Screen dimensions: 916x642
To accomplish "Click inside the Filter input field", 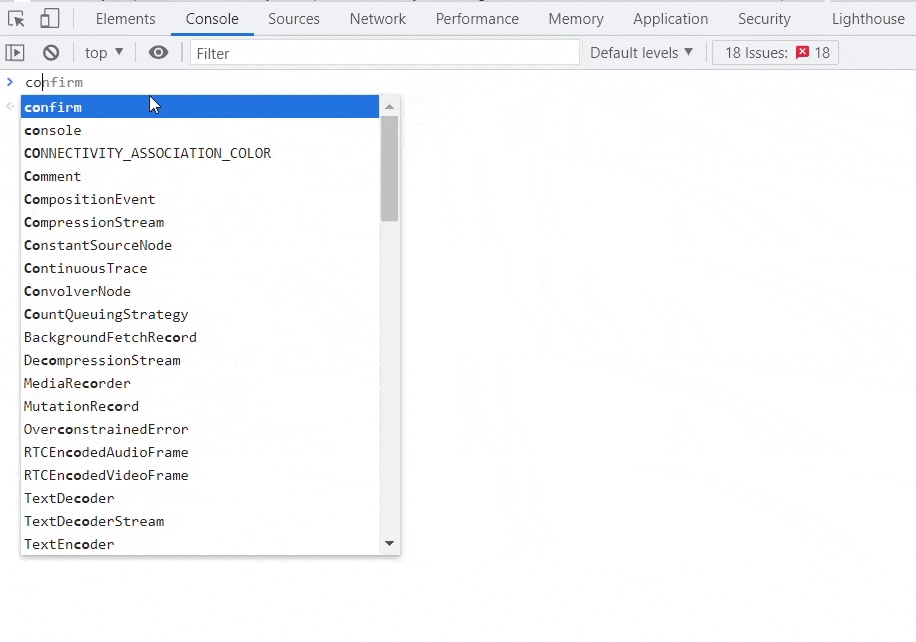I will tap(384, 52).
